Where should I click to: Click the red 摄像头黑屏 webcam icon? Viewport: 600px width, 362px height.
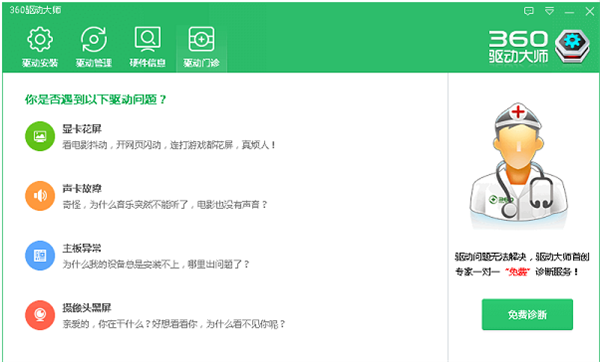click(40, 315)
